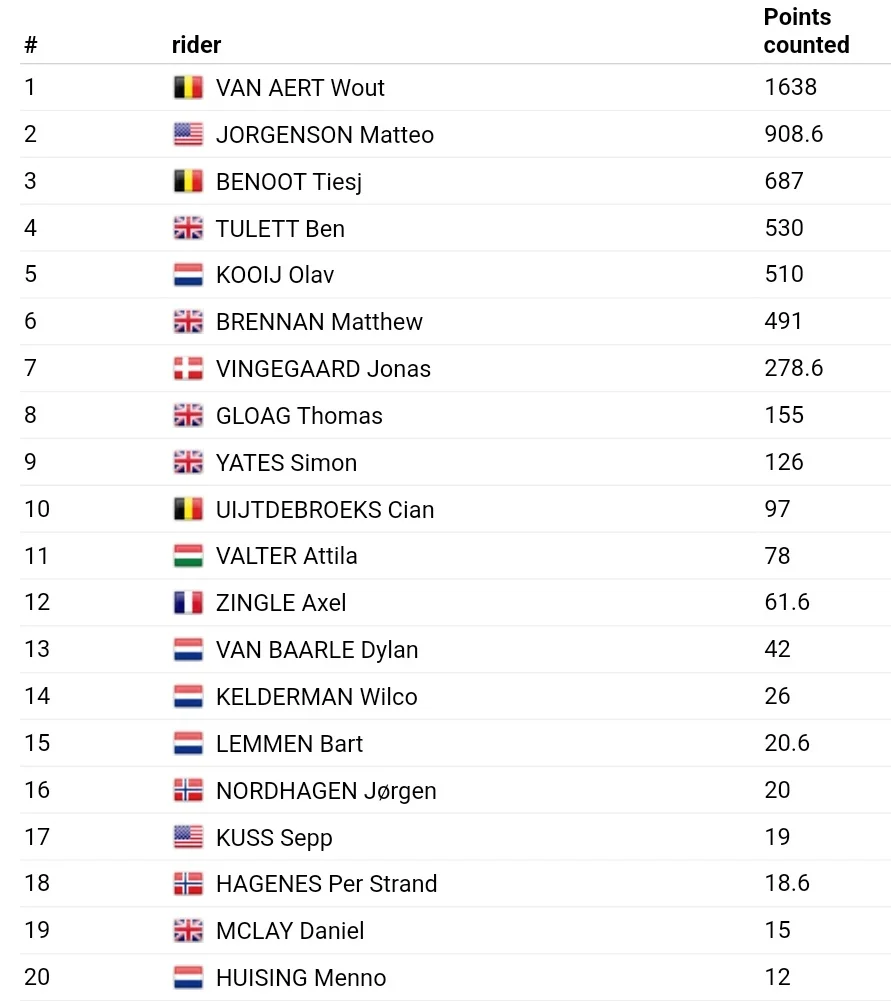891x1001 pixels.
Task: Click the US flag next to JORGENSON Matteo
Action: pos(188,134)
